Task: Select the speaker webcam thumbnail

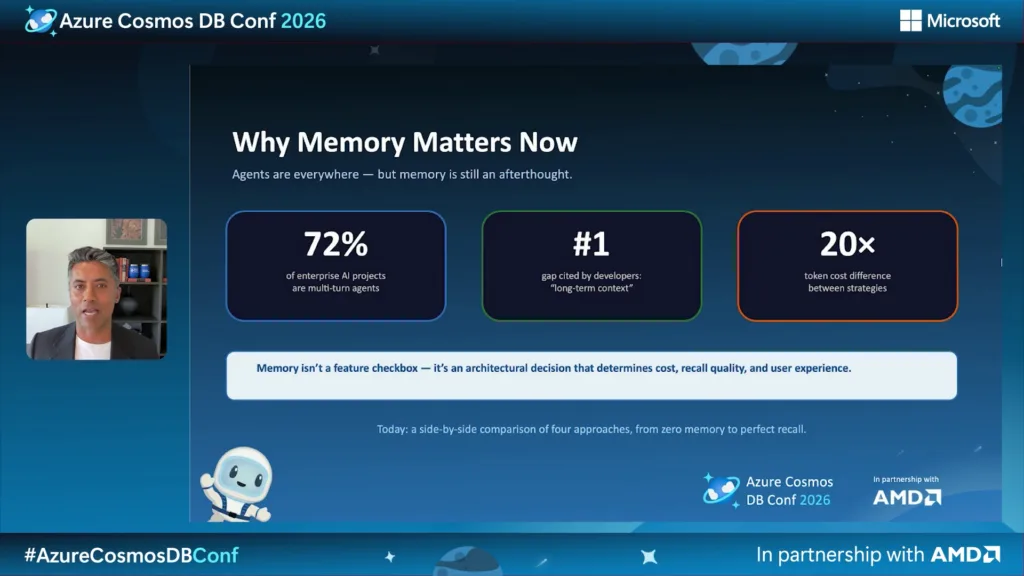Action: tap(97, 289)
